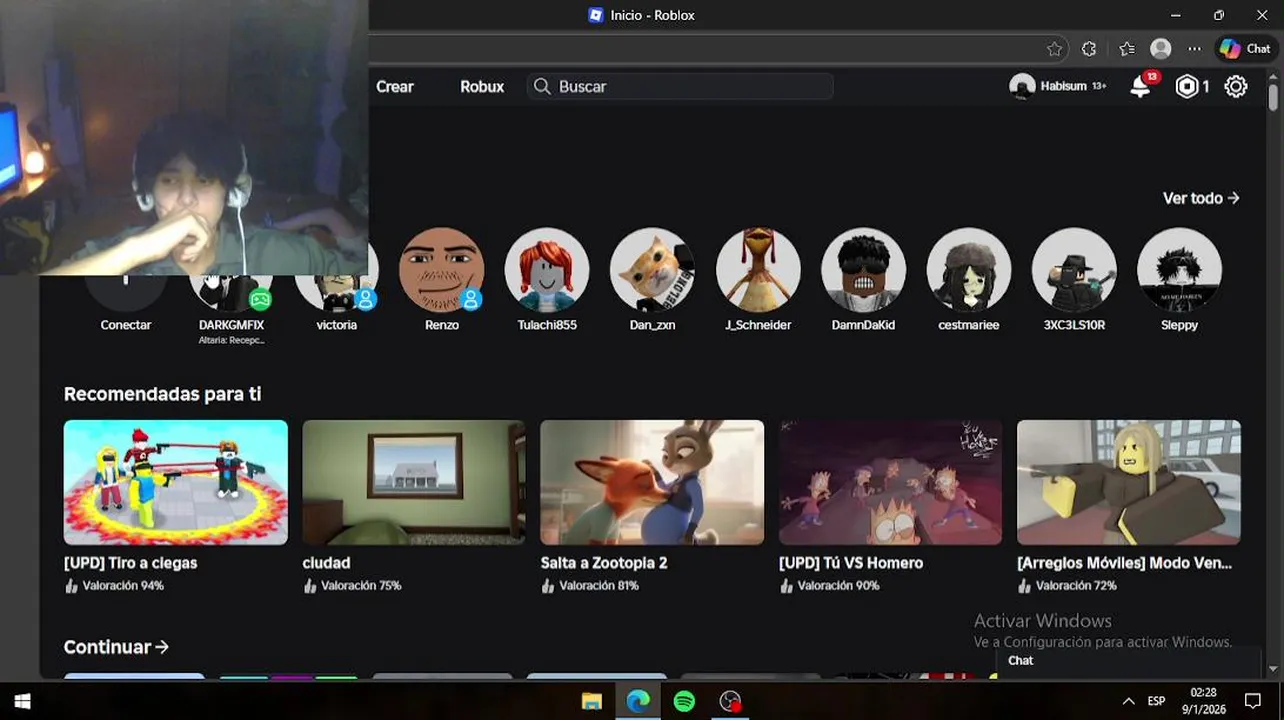1284x720 pixels.
Task: Add this page to favorites star
Action: pyautogui.click(x=1054, y=49)
